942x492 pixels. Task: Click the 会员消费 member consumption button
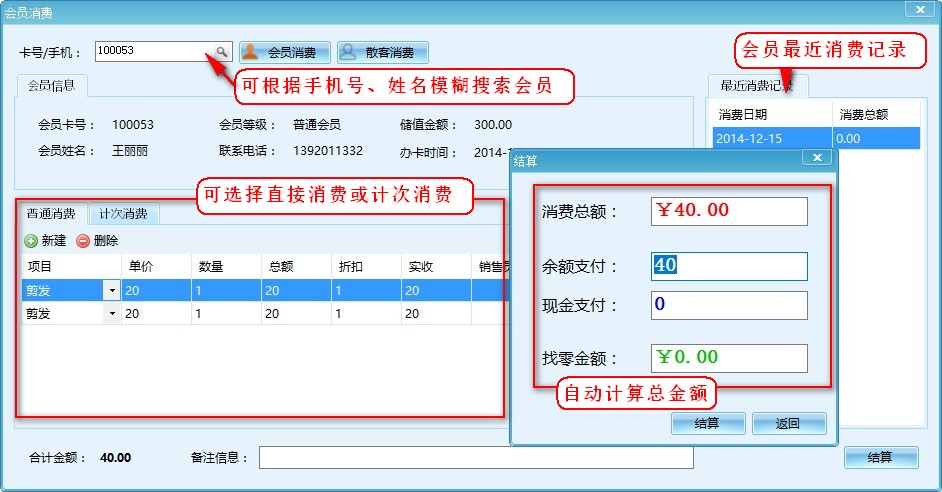click(284, 52)
